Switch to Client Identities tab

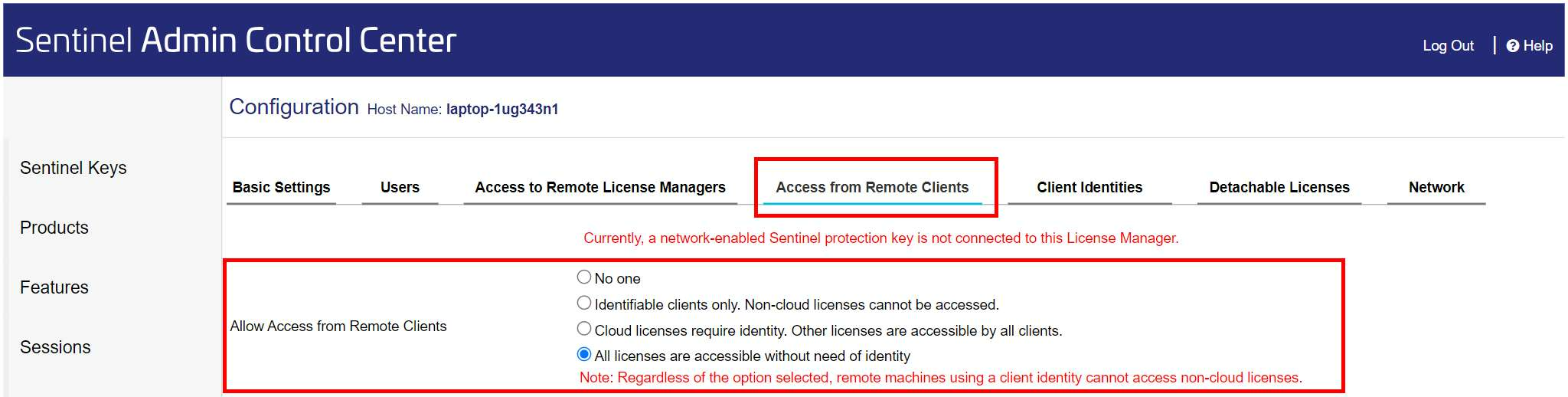1089,187
